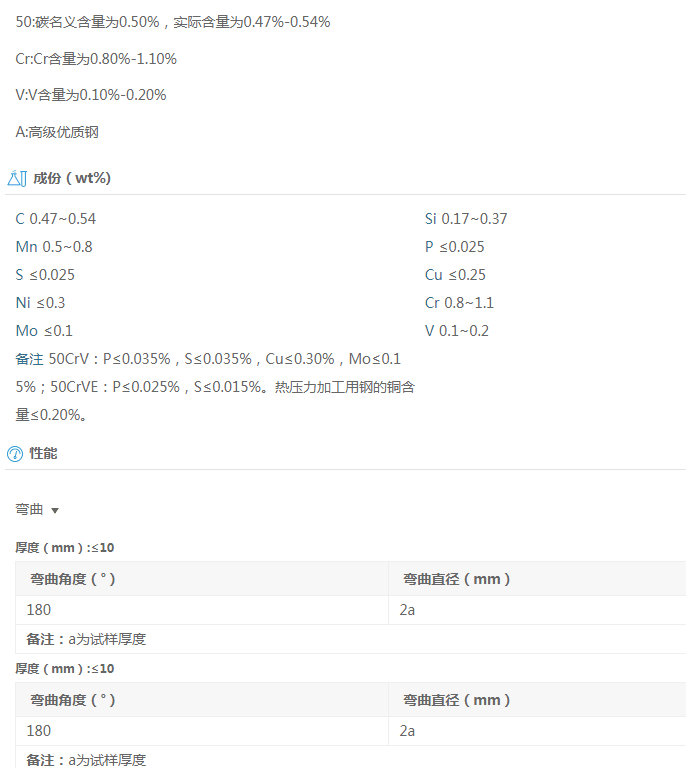This screenshot has width=686, height=768.
Task: Click the Mn 0.5~0.8 composition entry
Action: click(x=54, y=247)
